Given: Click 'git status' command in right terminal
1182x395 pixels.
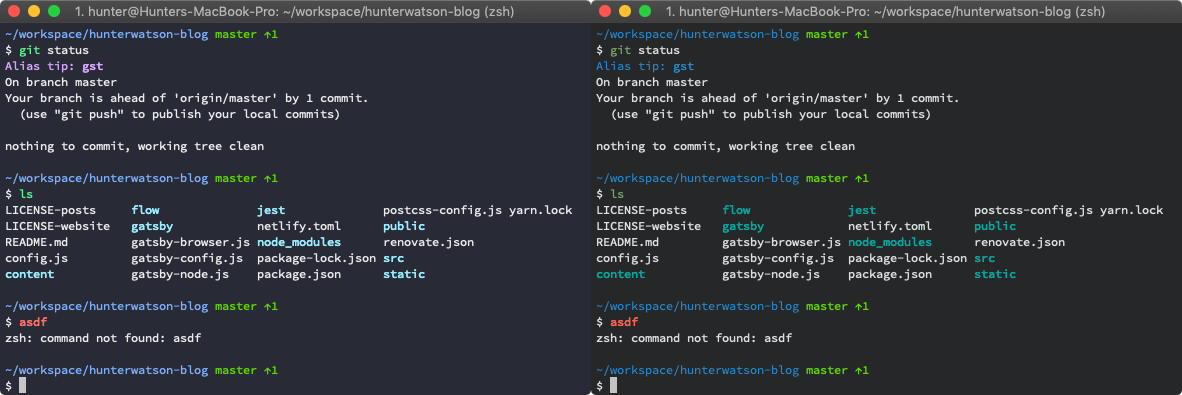Looking at the screenshot, I should [x=645, y=51].
